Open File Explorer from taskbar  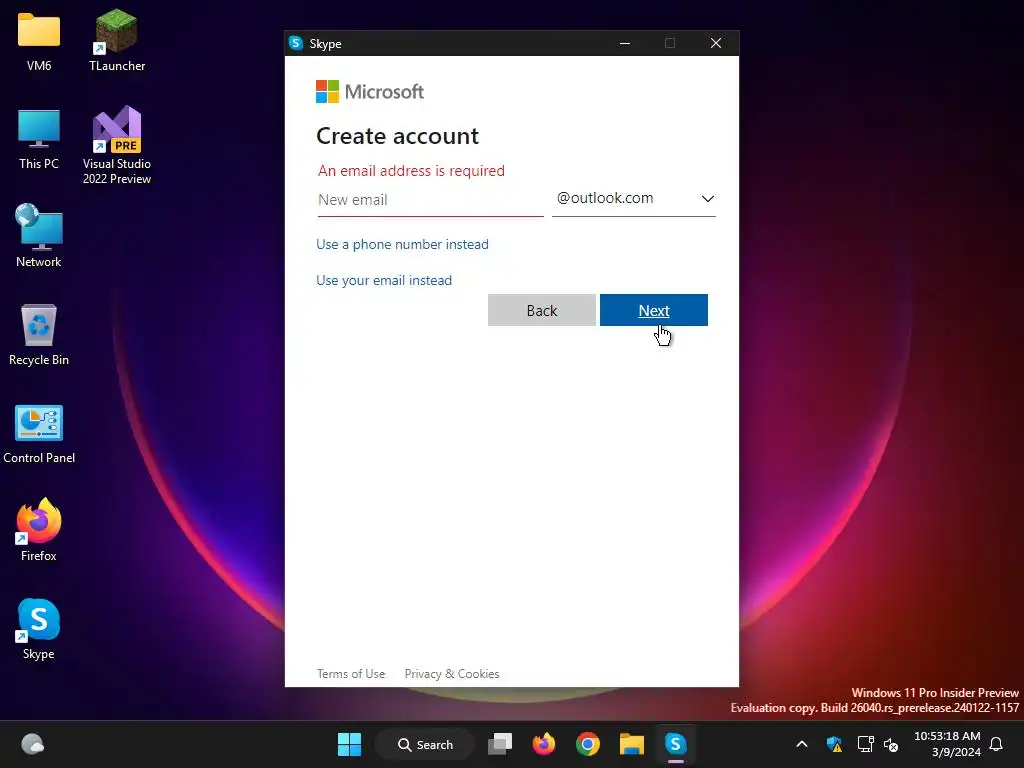click(x=632, y=744)
